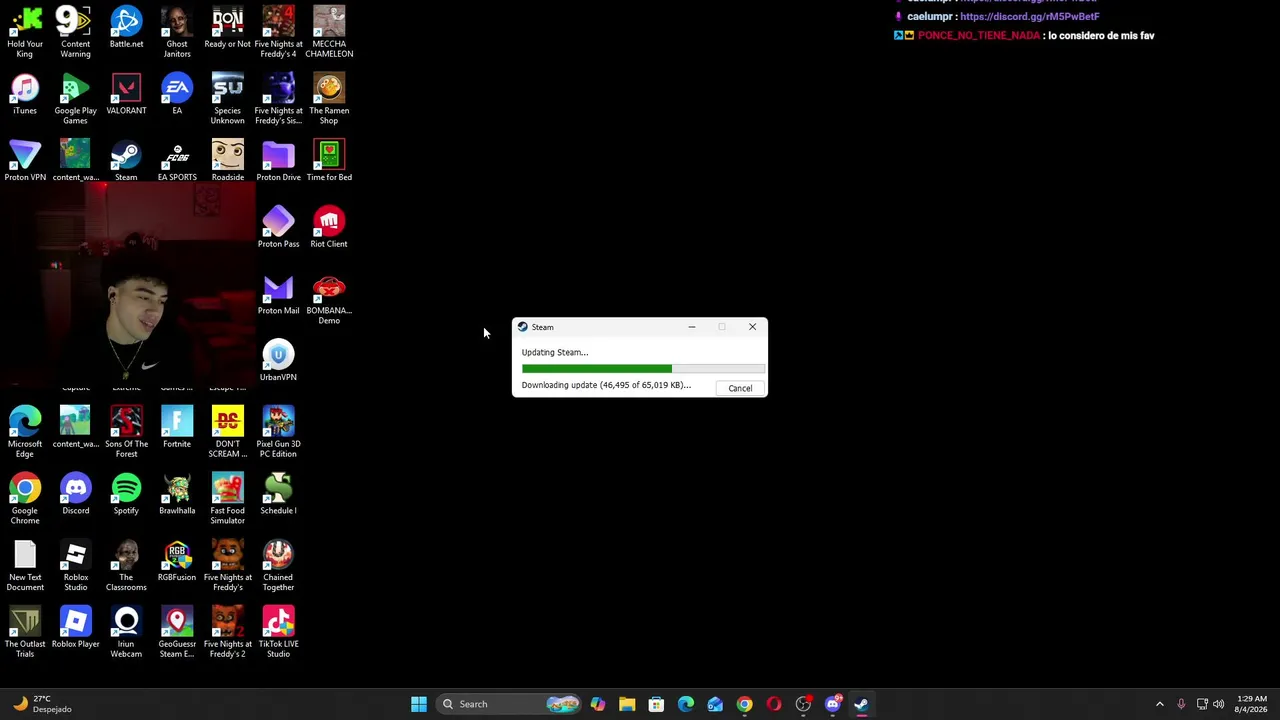This screenshot has width=1280, height=720.
Task: Close the Steam updater window
Action: [752, 327]
